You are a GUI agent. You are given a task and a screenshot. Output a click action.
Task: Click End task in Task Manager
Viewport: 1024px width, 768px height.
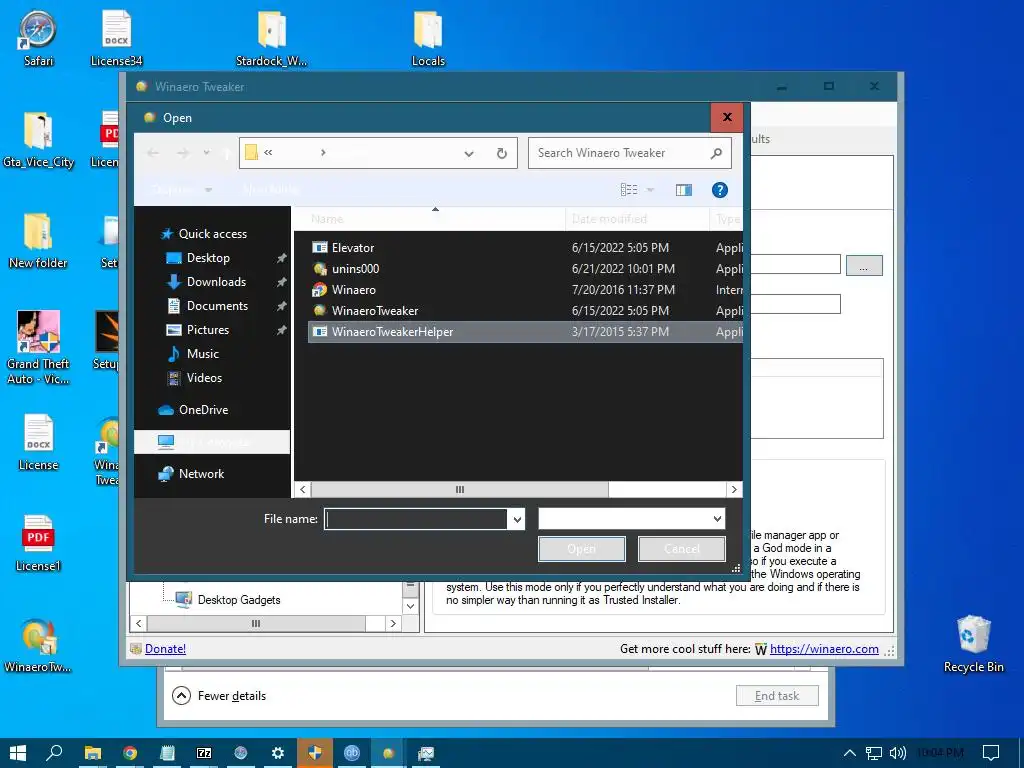[x=776, y=696]
